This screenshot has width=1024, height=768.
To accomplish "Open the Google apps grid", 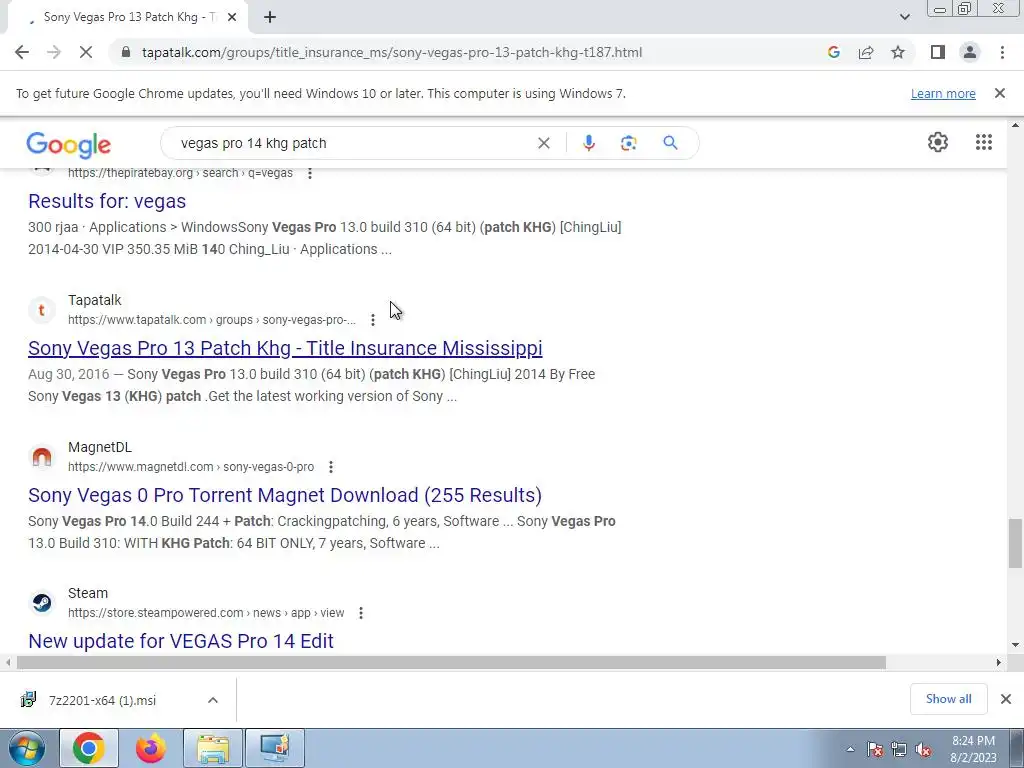I will click(x=984, y=142).
